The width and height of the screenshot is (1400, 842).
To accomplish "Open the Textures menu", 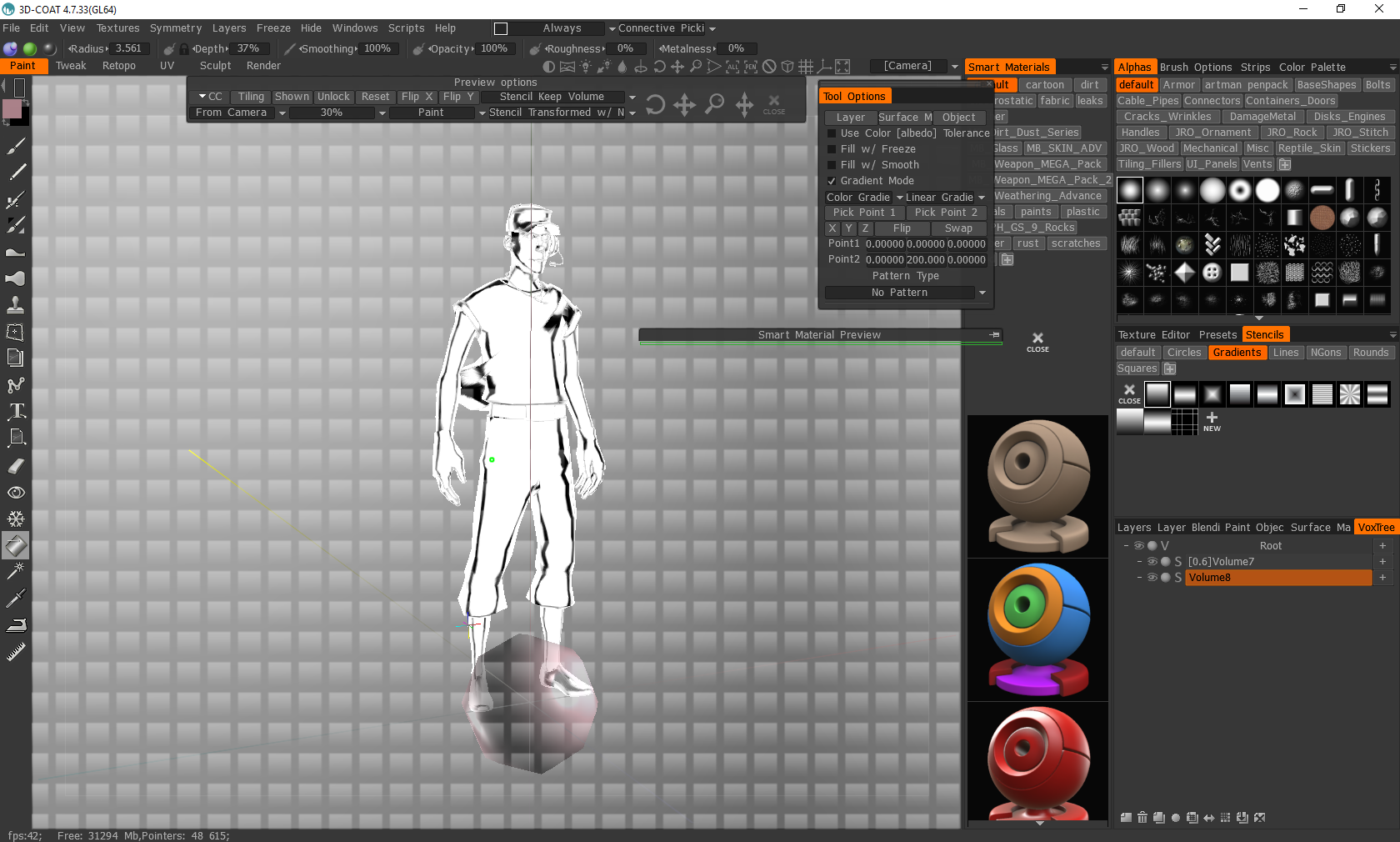I will 117,28.
